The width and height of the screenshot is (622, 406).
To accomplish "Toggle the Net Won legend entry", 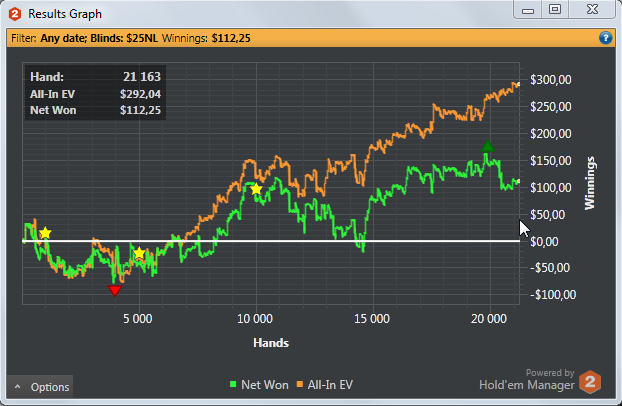I will click(x=259, y=385).
